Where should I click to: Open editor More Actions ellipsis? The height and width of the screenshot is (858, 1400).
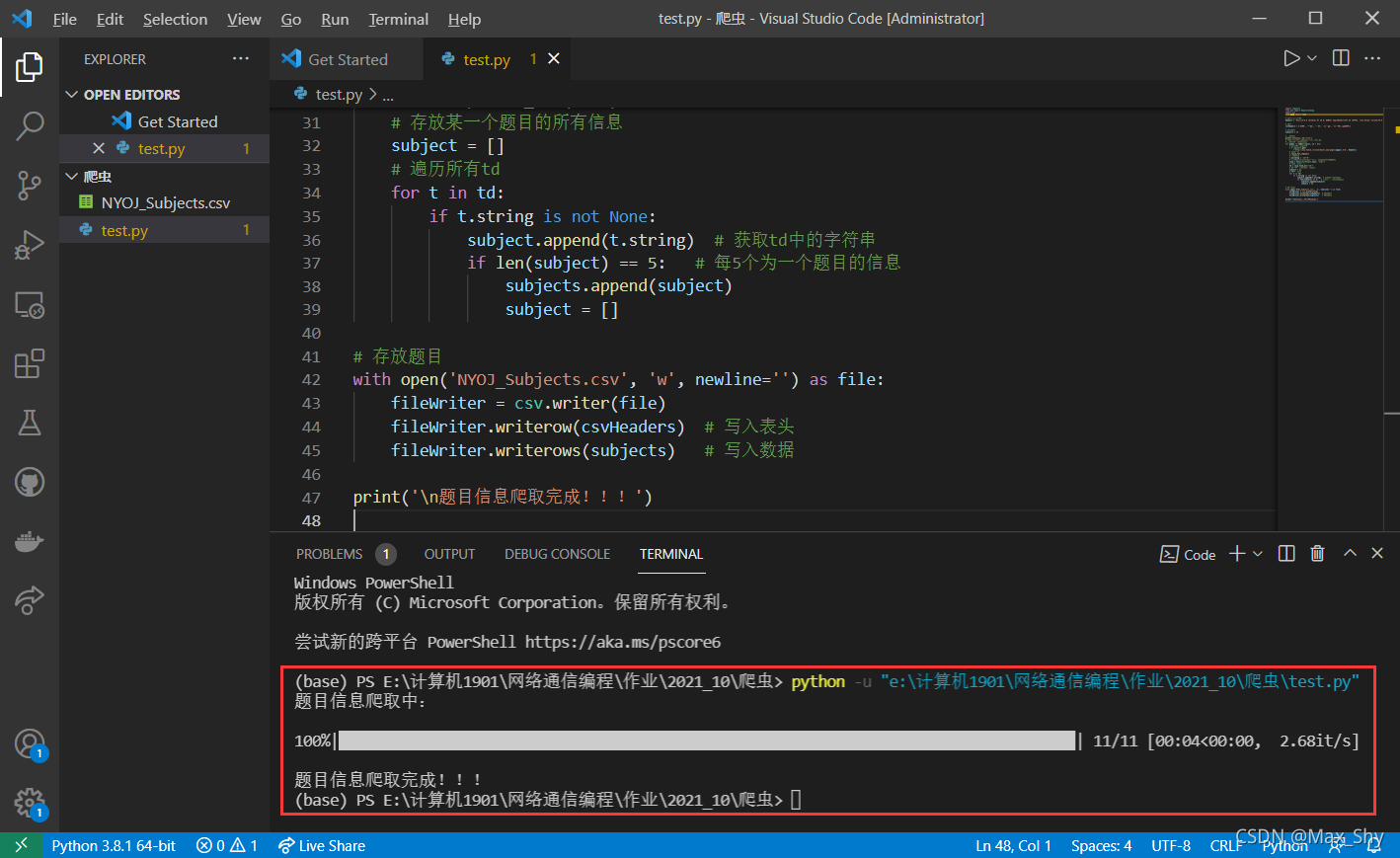click(x=1372, y=58)
